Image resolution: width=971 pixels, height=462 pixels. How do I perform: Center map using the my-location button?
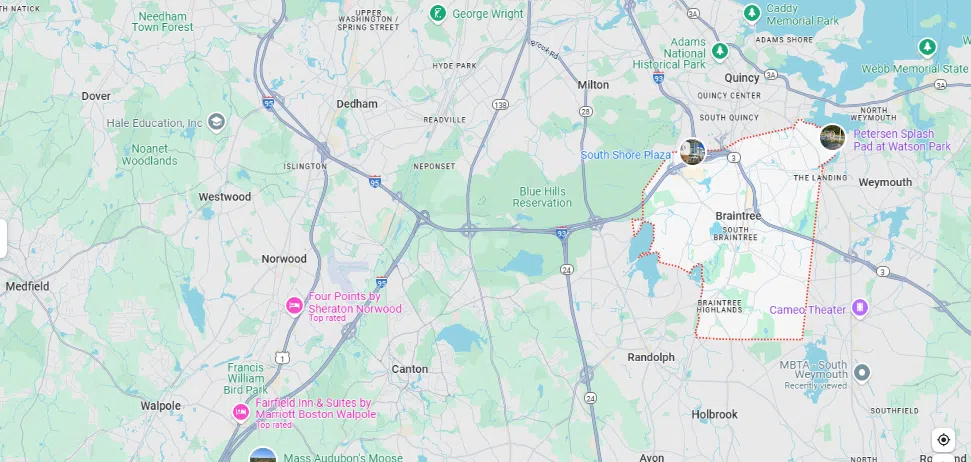(943, 440)
